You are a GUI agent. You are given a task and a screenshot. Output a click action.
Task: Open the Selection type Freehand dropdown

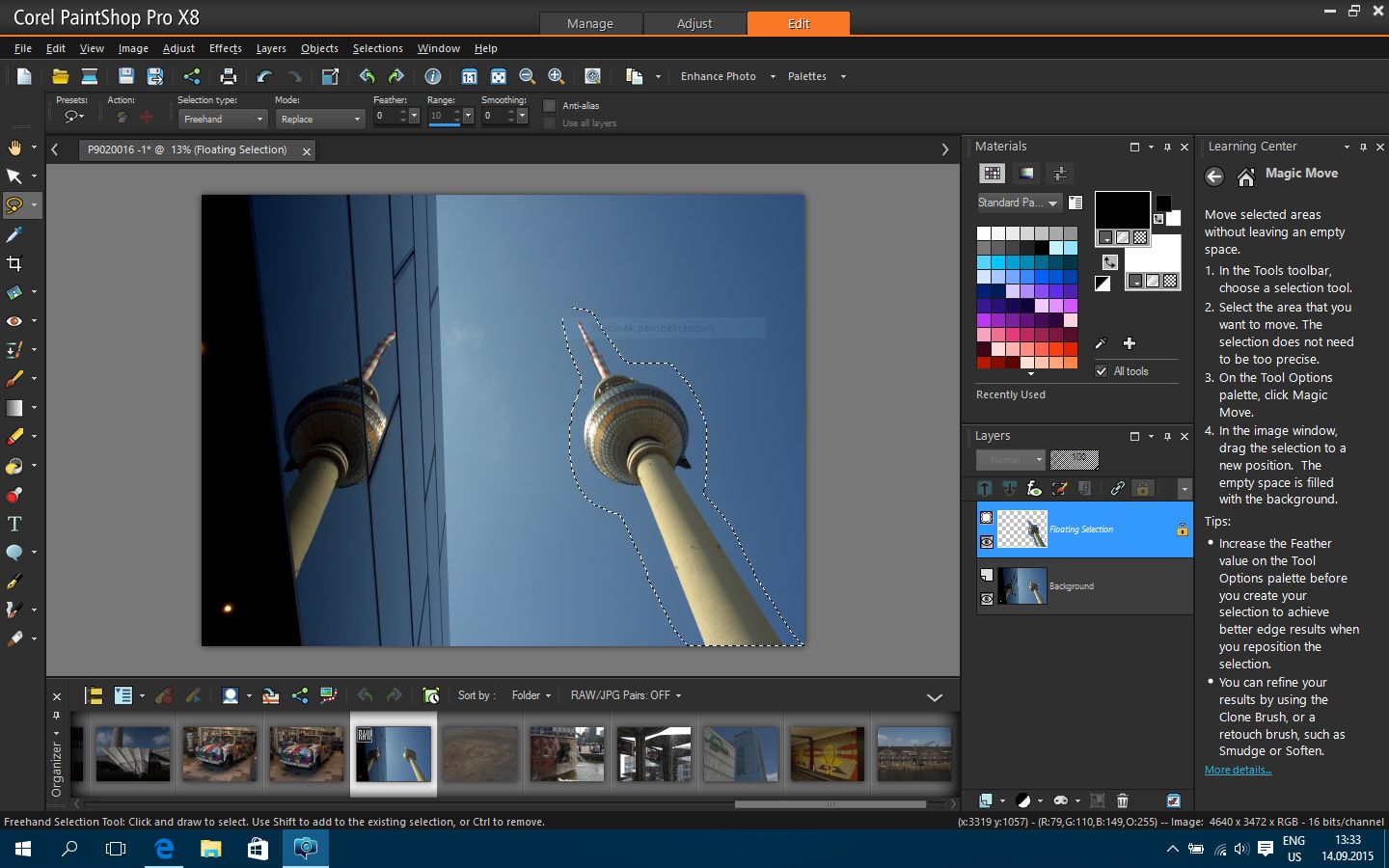click(x=223, y=119)
